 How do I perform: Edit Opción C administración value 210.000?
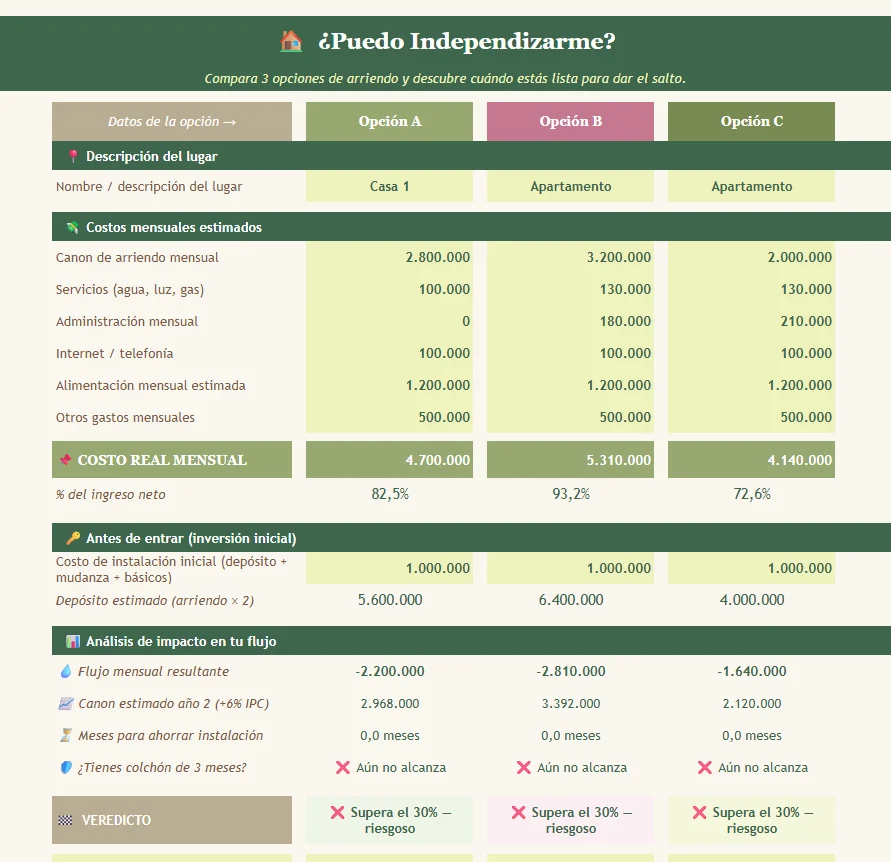[751, 321]
